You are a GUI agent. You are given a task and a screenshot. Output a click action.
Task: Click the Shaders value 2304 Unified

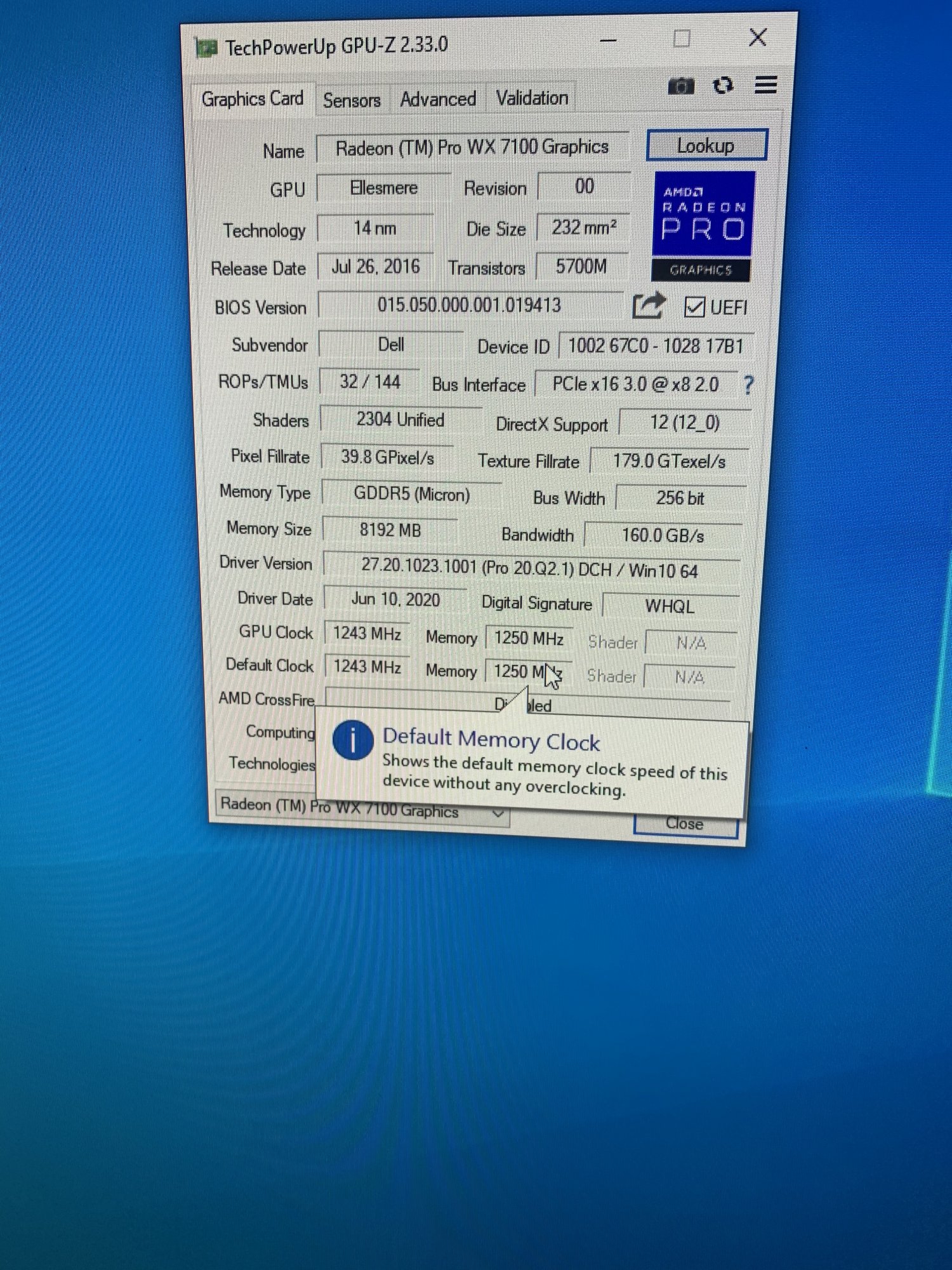pos(400,420)
